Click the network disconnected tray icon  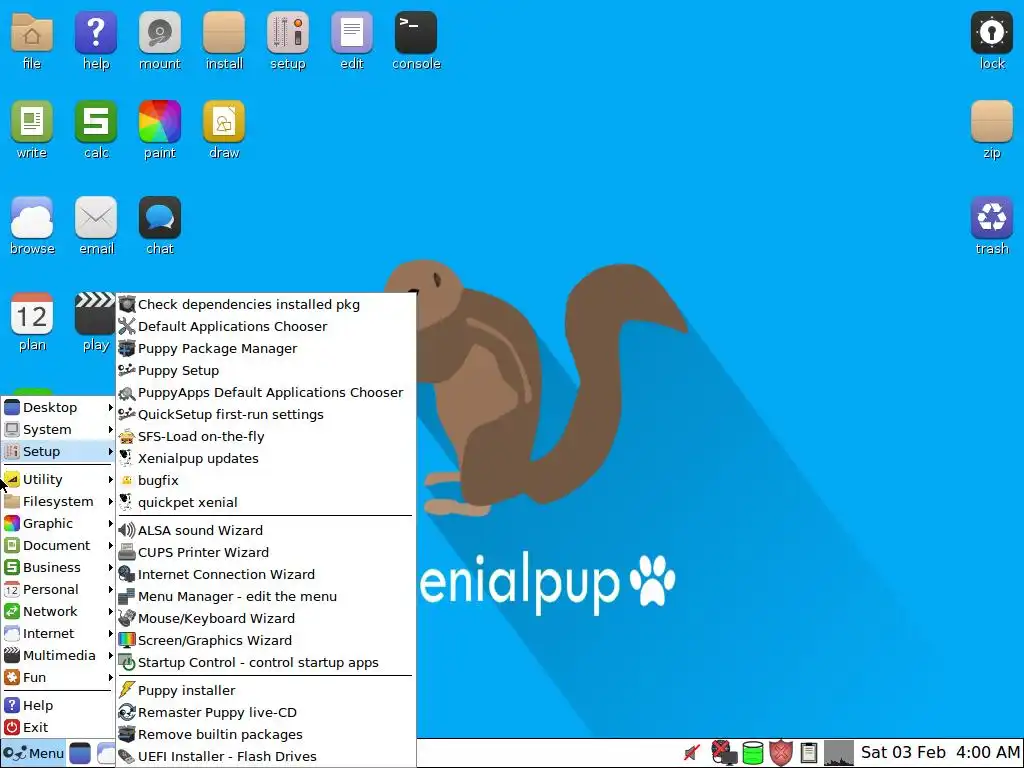[723, 753]
